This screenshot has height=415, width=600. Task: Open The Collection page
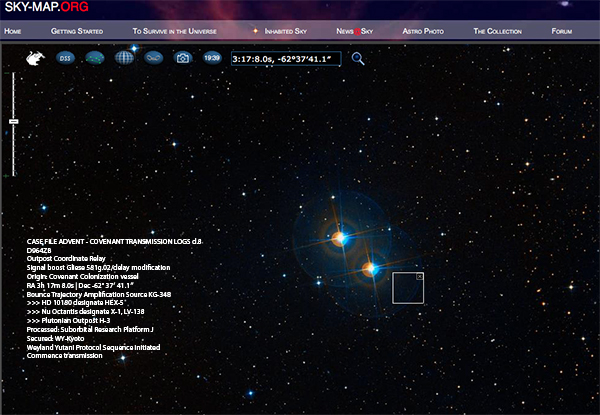tap(497, 32)
